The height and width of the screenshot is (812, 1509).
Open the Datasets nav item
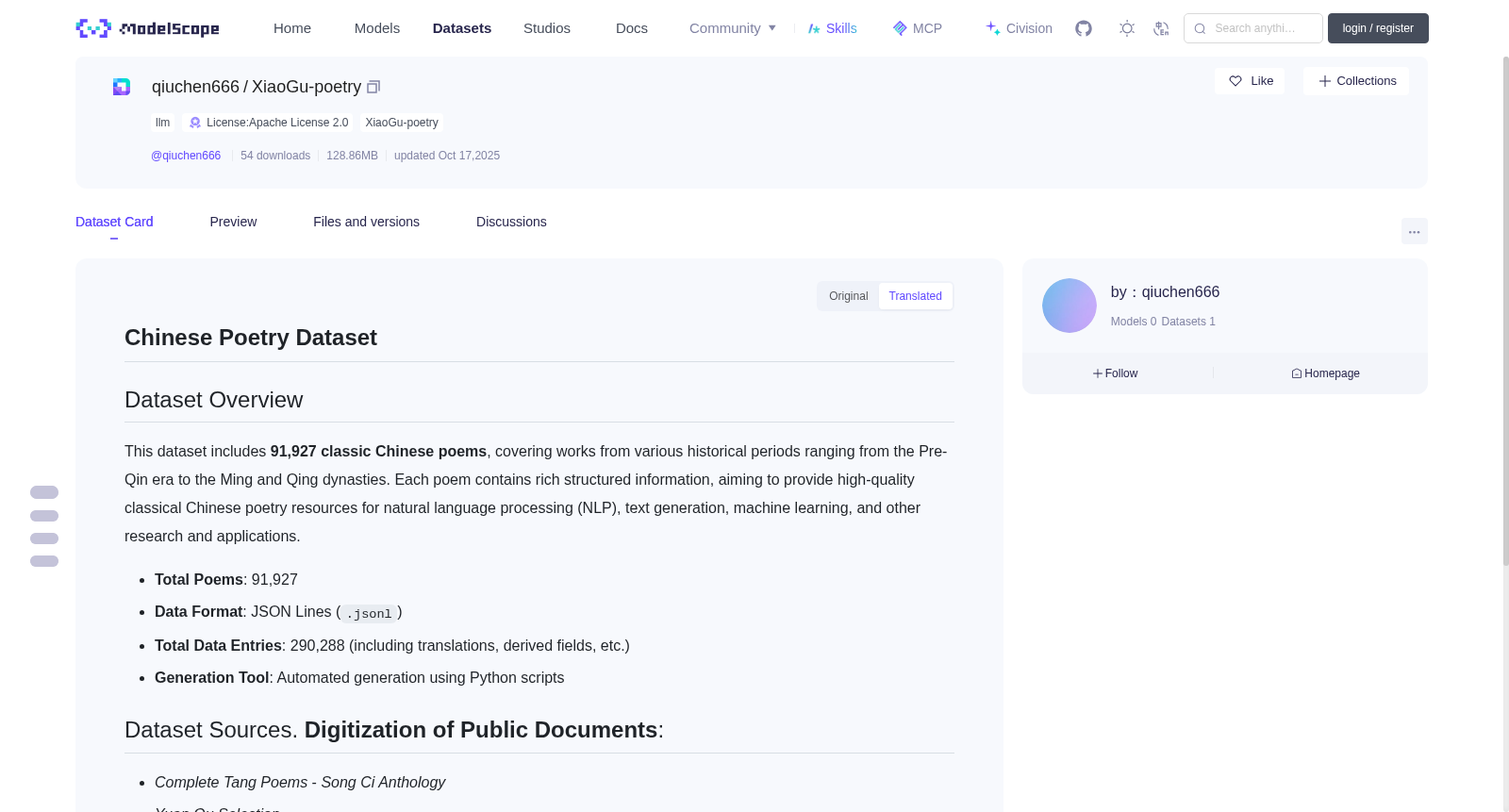(462, 28)
